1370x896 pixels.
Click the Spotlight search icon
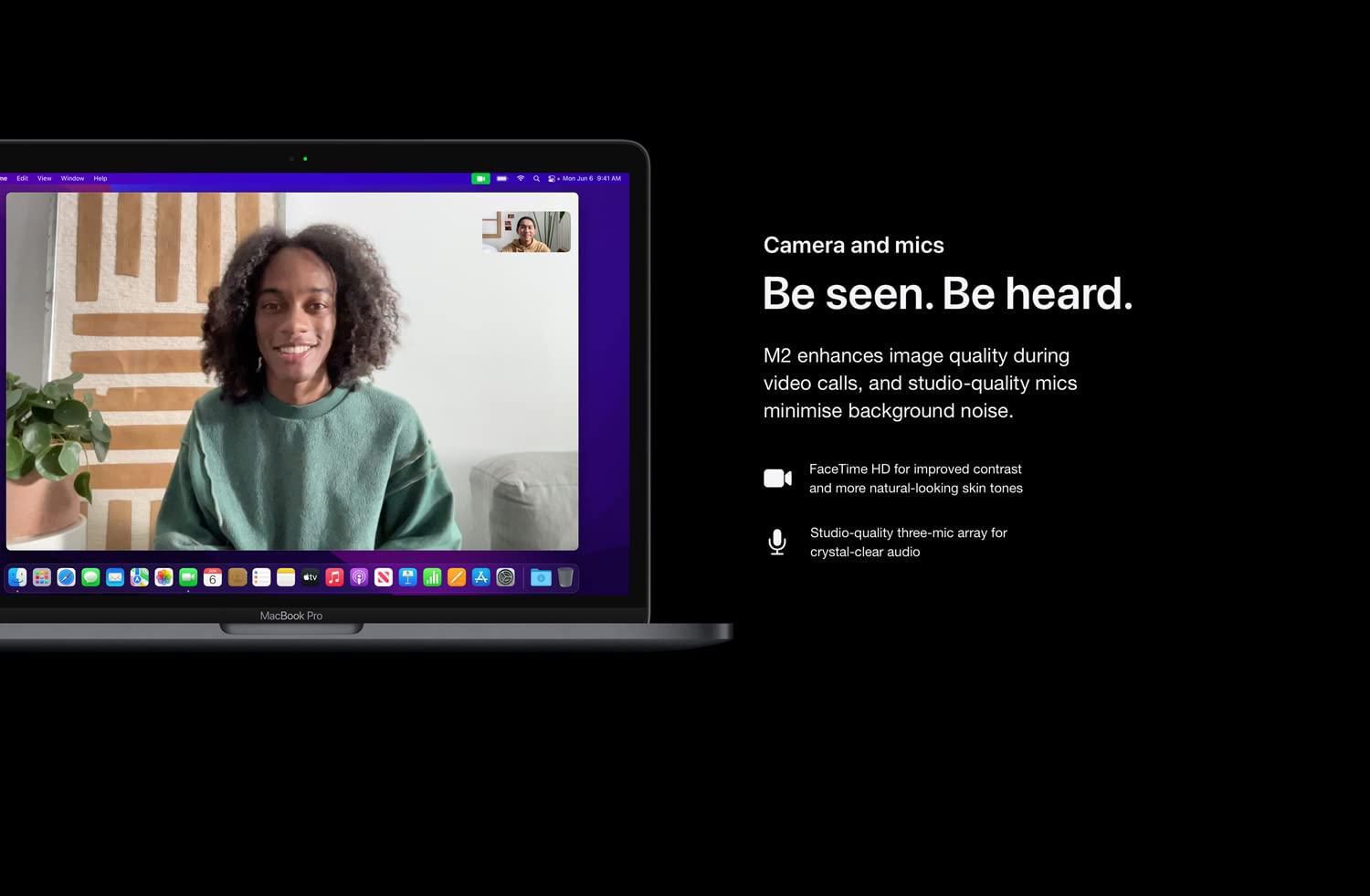[x=536, y=179]
